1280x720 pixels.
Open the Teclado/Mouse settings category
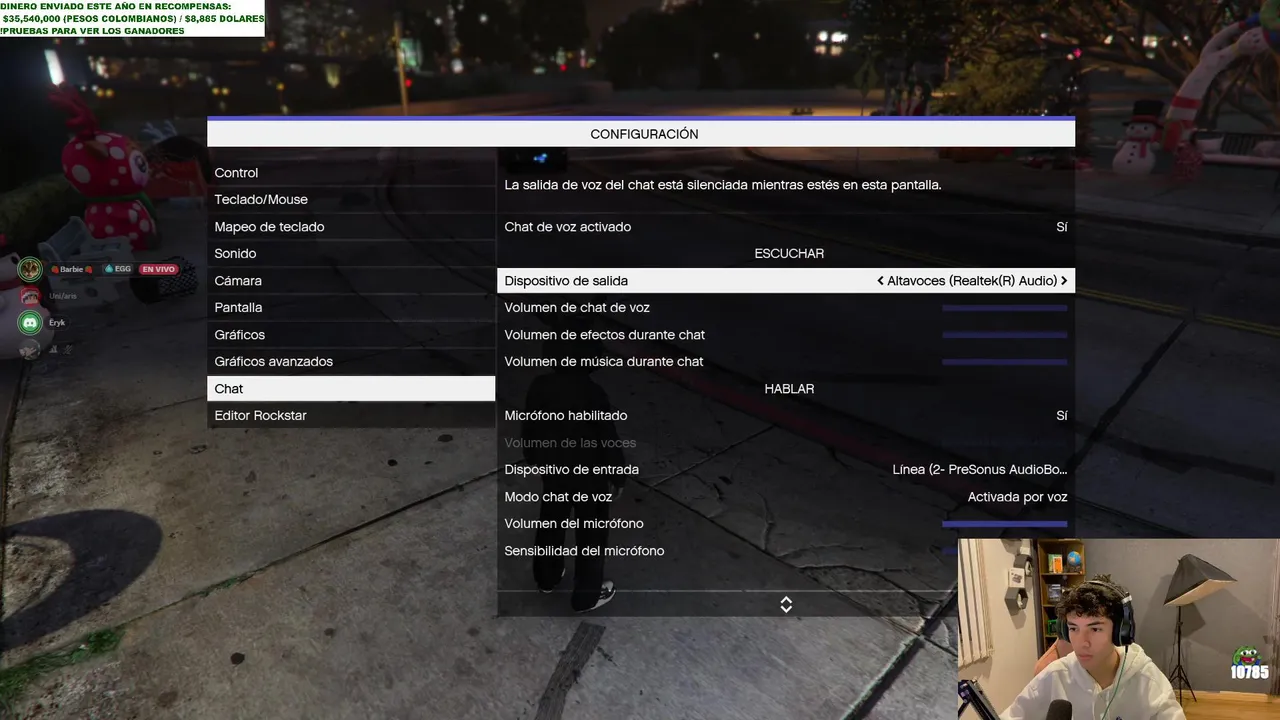(351, 200)
